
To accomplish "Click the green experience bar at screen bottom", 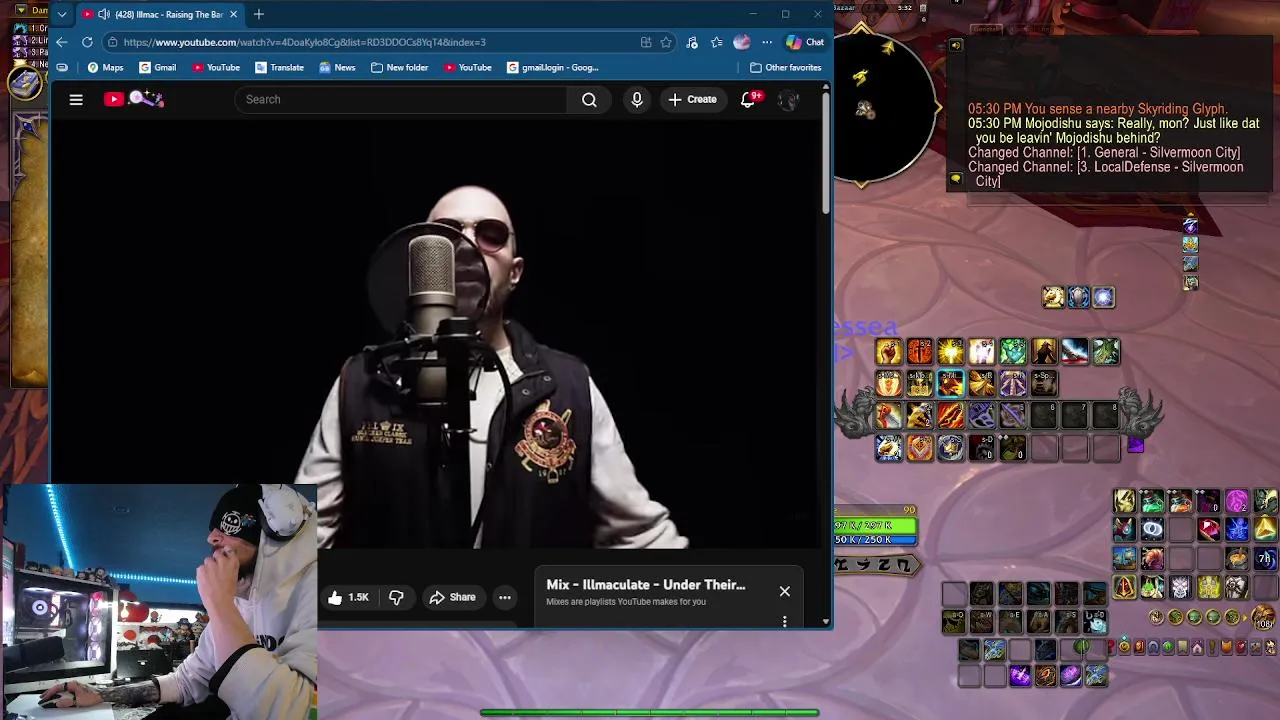I will pyautogui.click(x=650, y=713).
